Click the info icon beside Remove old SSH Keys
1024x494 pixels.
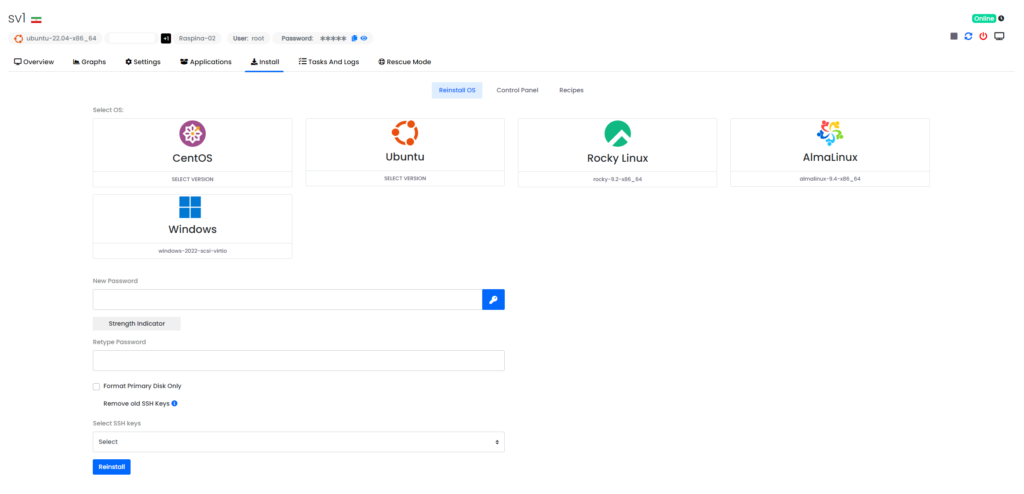[x=174, y=404]
